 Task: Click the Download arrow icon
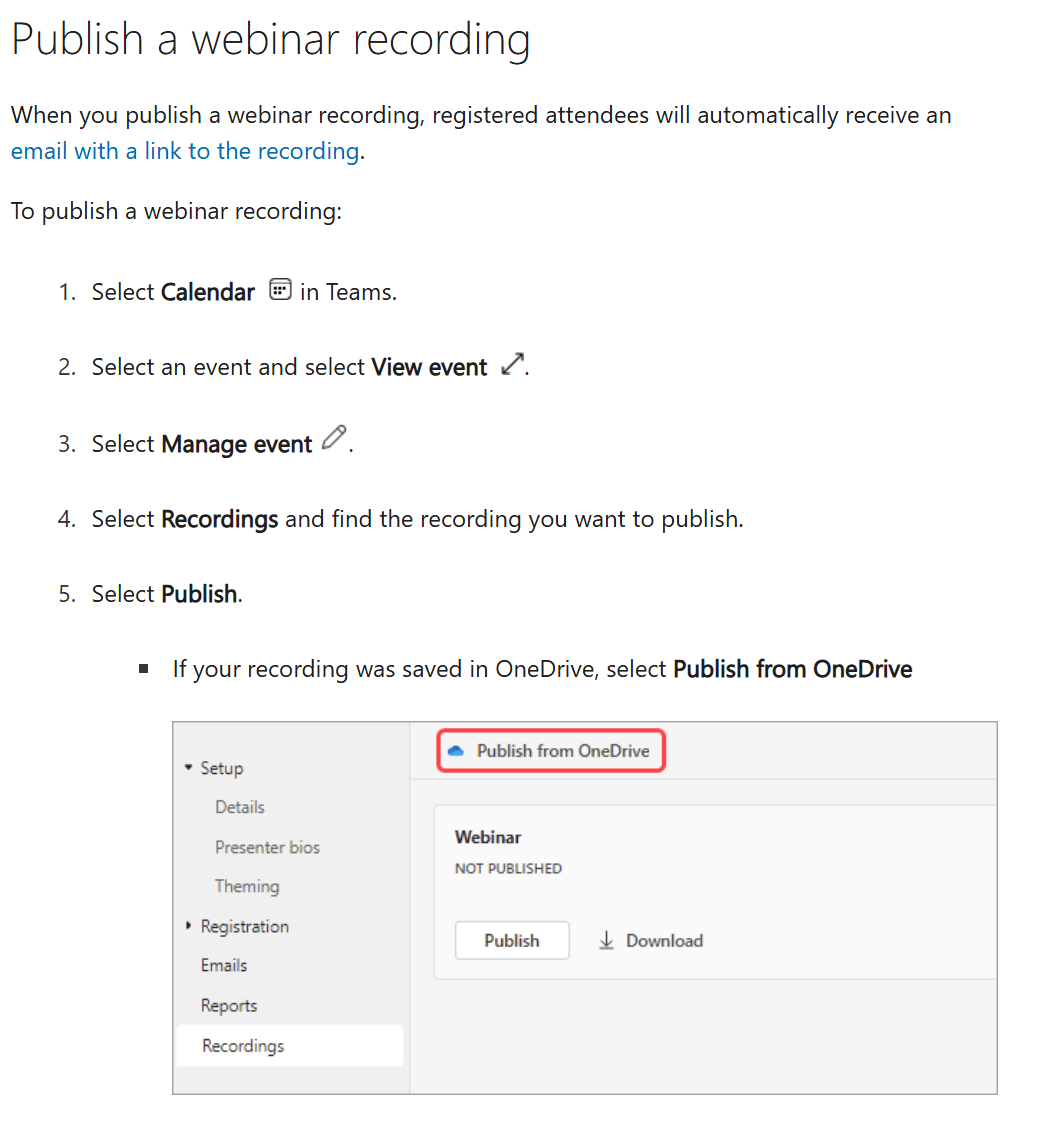606,940
